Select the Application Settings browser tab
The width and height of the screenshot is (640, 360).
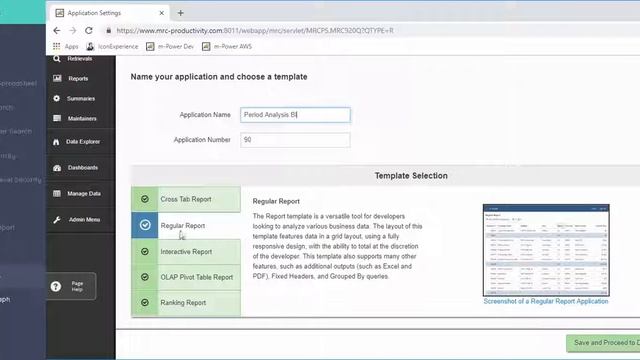click(109, 13)
